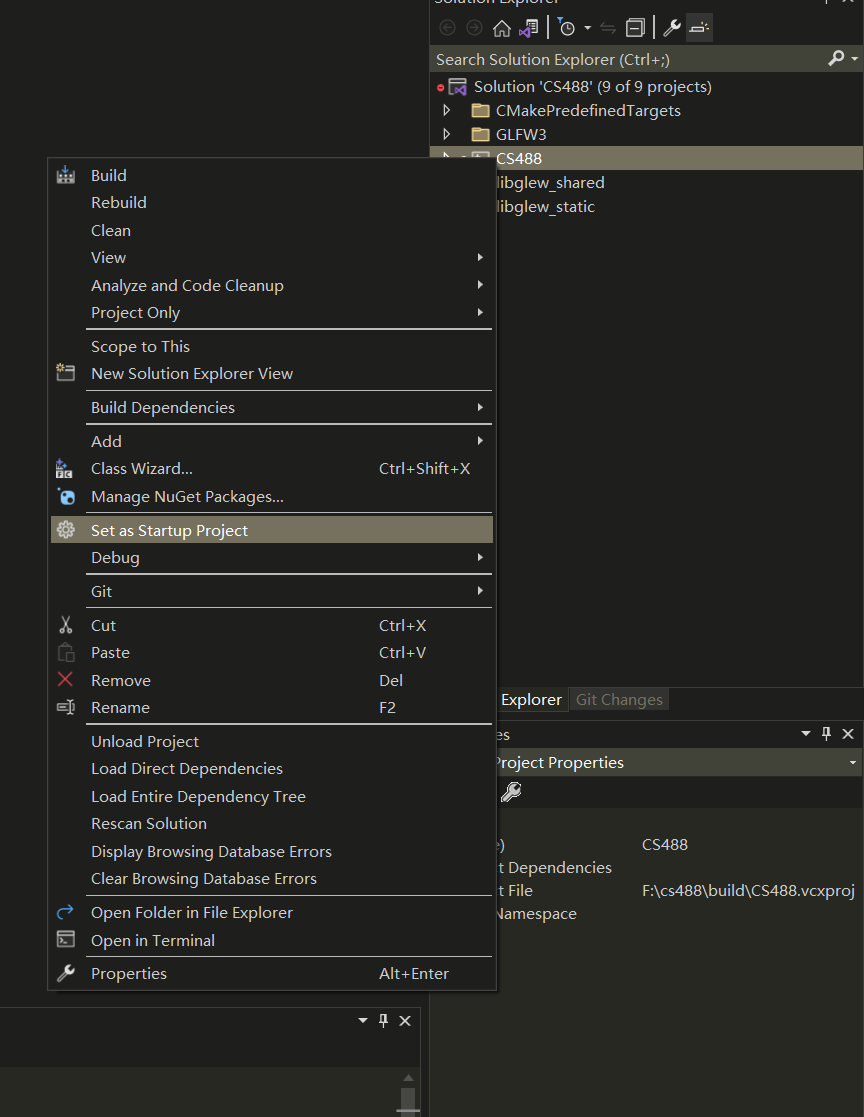Click the Class Wizard icon
The width and height of the screenshot is (864, 1117).
(x=64, y=469)
